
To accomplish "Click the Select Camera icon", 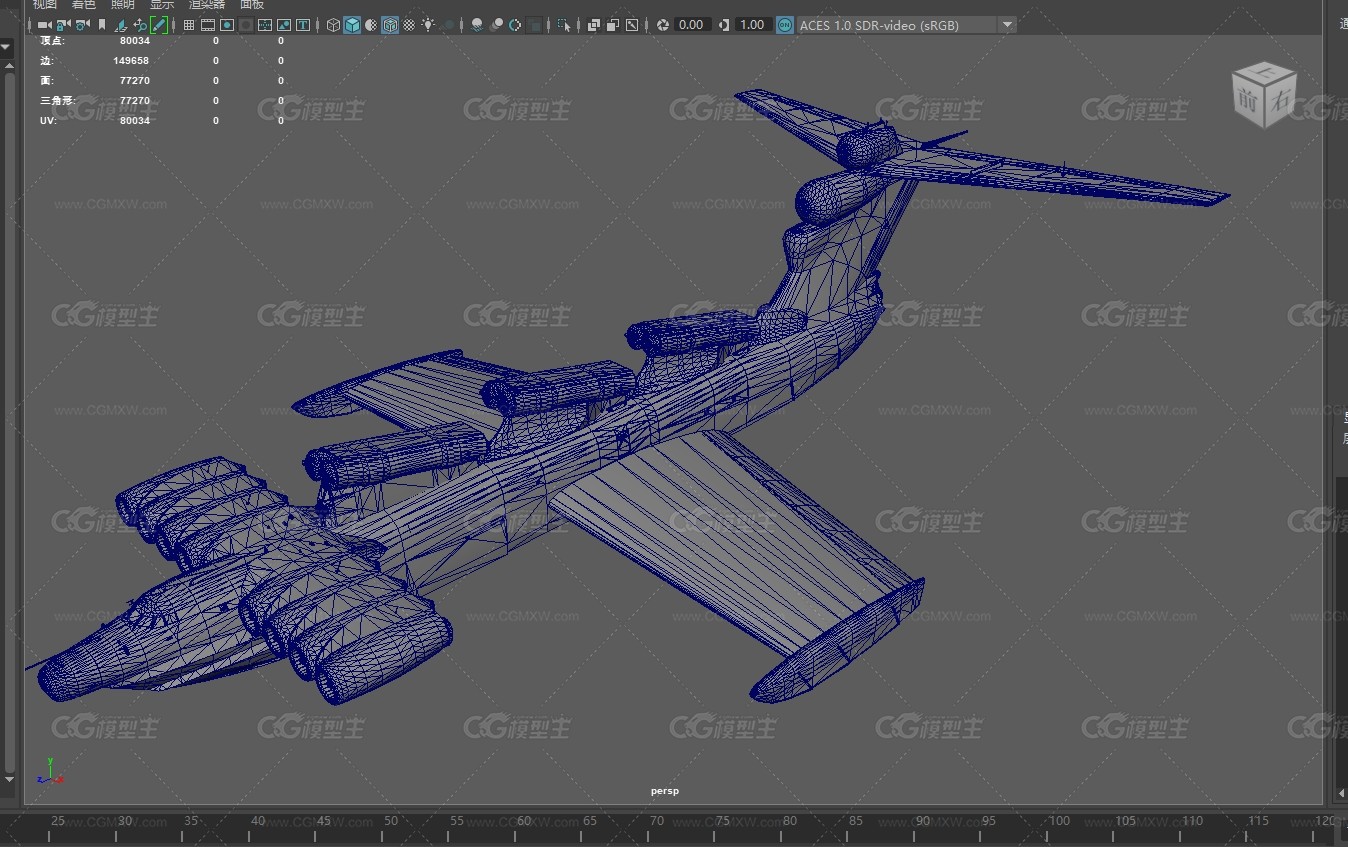I will click(x=44, y=25).
